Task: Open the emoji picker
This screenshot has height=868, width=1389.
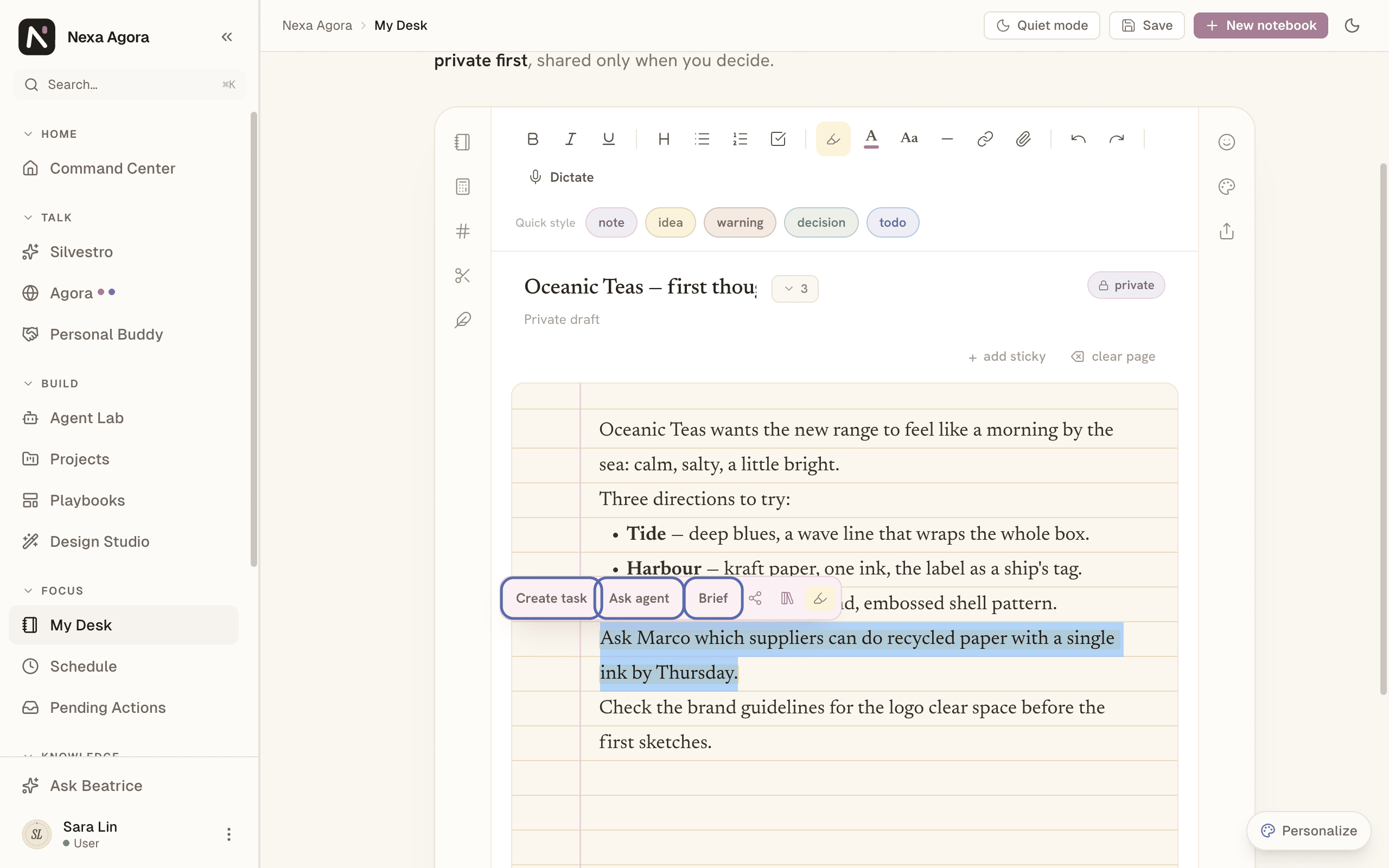Action: pos(1227,142)
